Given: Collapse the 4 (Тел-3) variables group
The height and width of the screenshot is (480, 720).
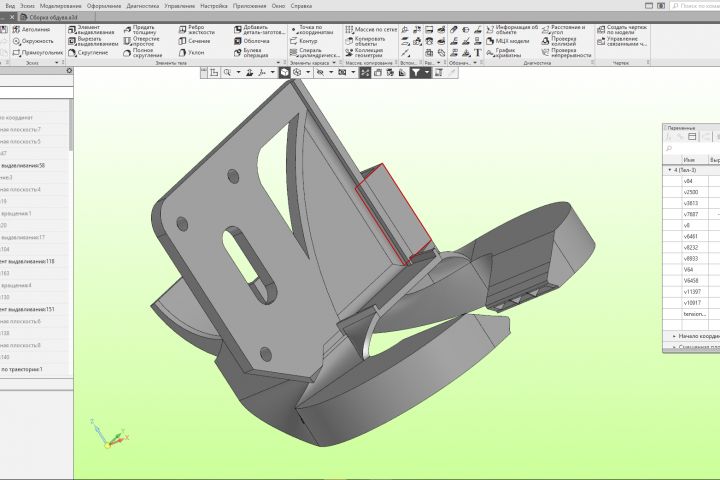Looking at the screenshot, I should coord(669,170).
